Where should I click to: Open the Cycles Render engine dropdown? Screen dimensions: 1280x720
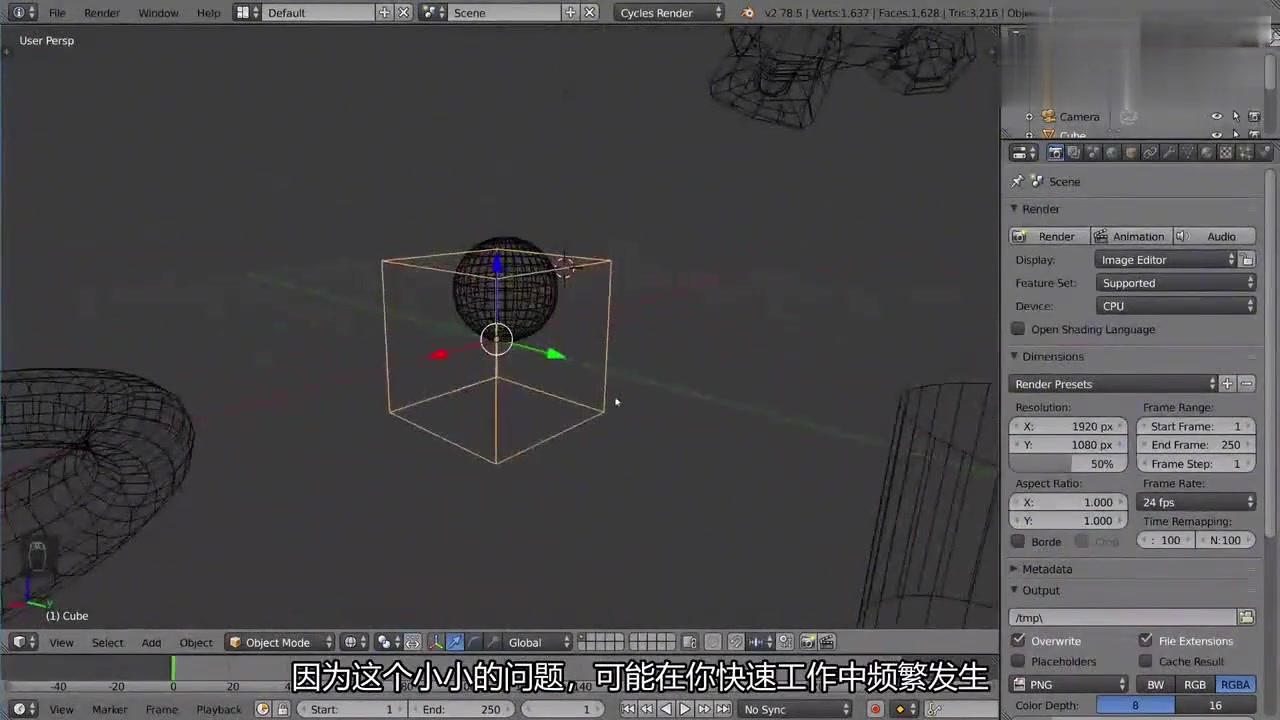coord(669,12)
